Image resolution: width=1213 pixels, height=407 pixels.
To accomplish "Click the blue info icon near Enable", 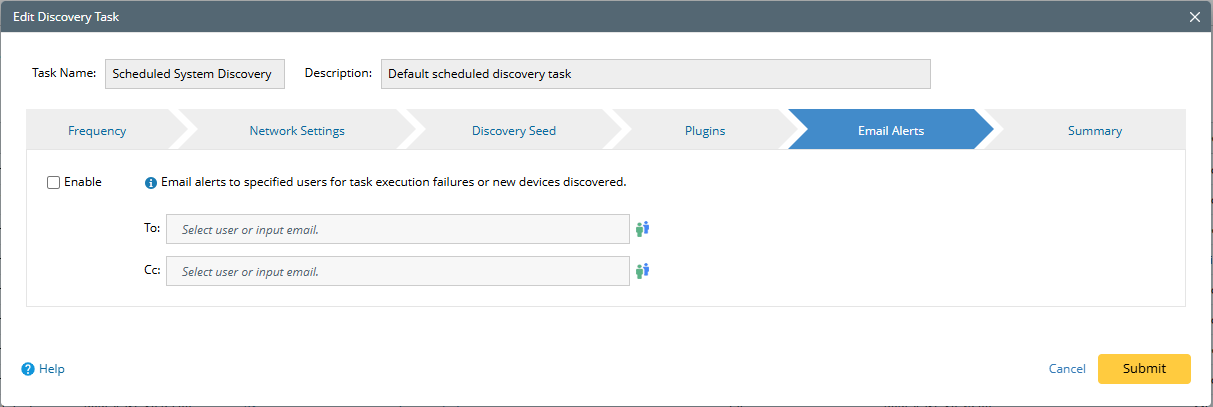I will click(151, 183).
